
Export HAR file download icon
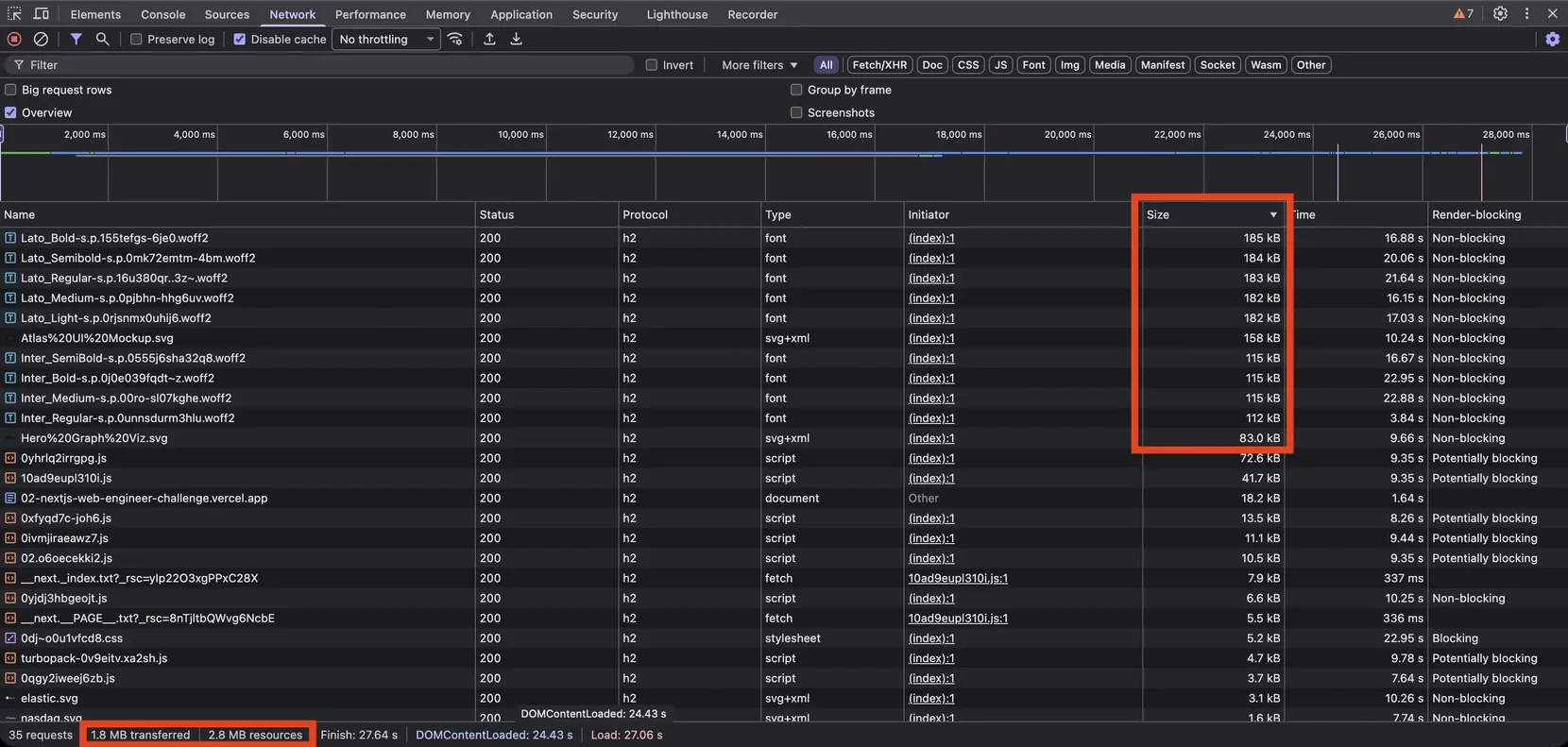click(x=516, y=39)
